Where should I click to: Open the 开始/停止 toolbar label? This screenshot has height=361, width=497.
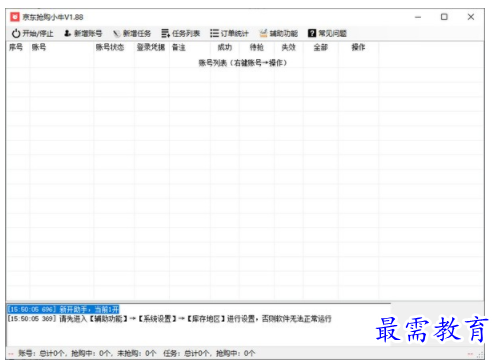[38, 33]
